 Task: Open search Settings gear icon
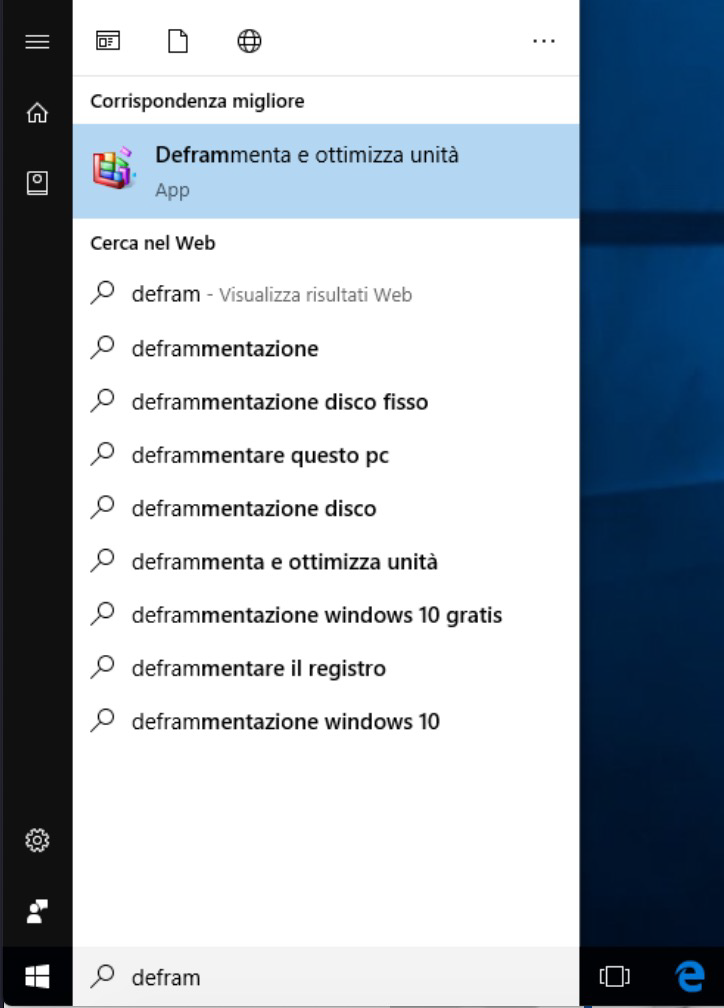point(37,840)
